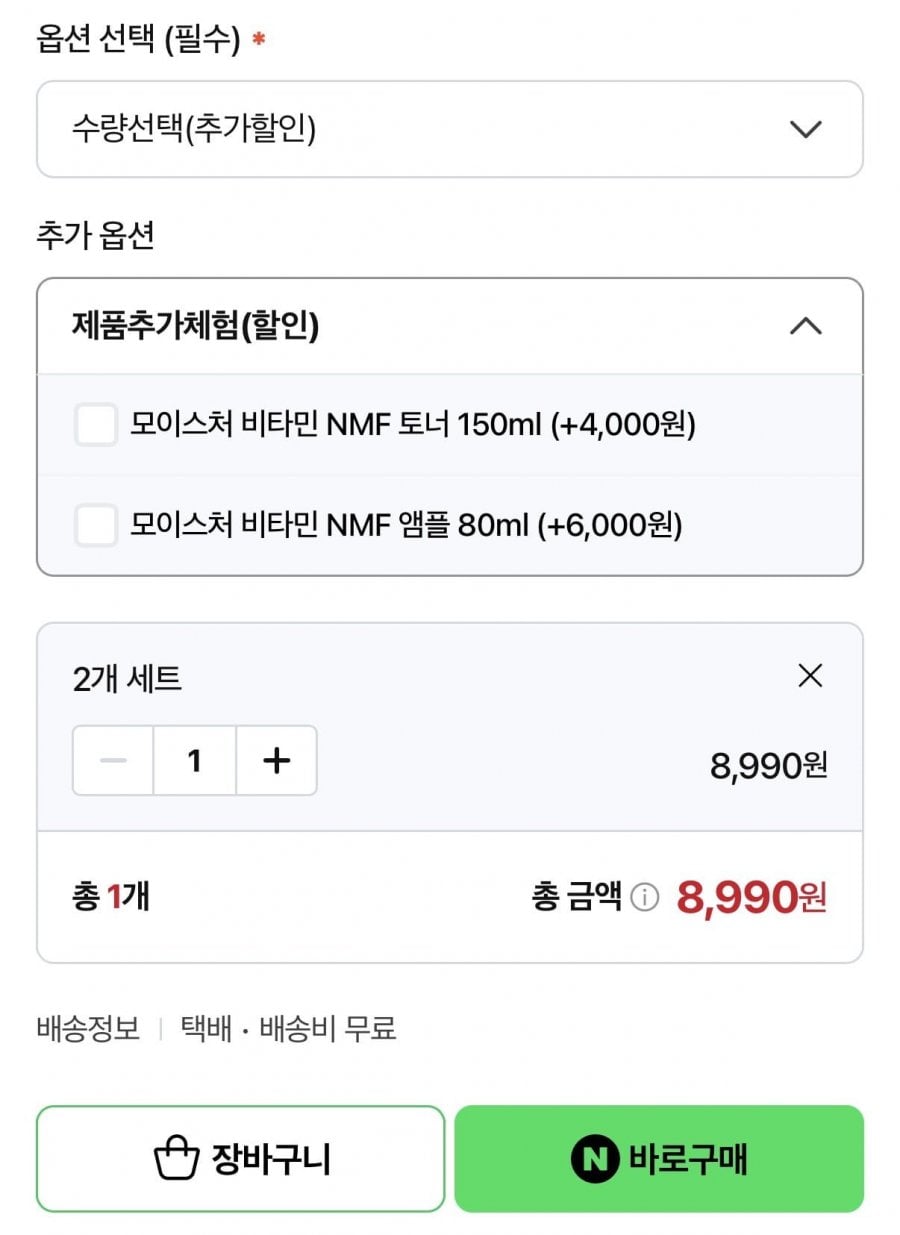Click the red 8,990원 total price
Screen dimensions: 900x1235
tap(751, 898)
